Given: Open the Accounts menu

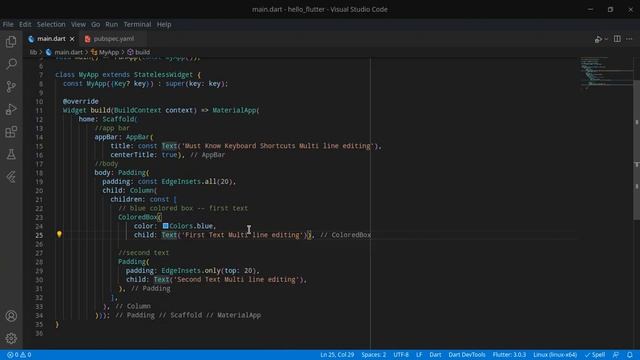Looking at the screenshot, I should point(11,316).
